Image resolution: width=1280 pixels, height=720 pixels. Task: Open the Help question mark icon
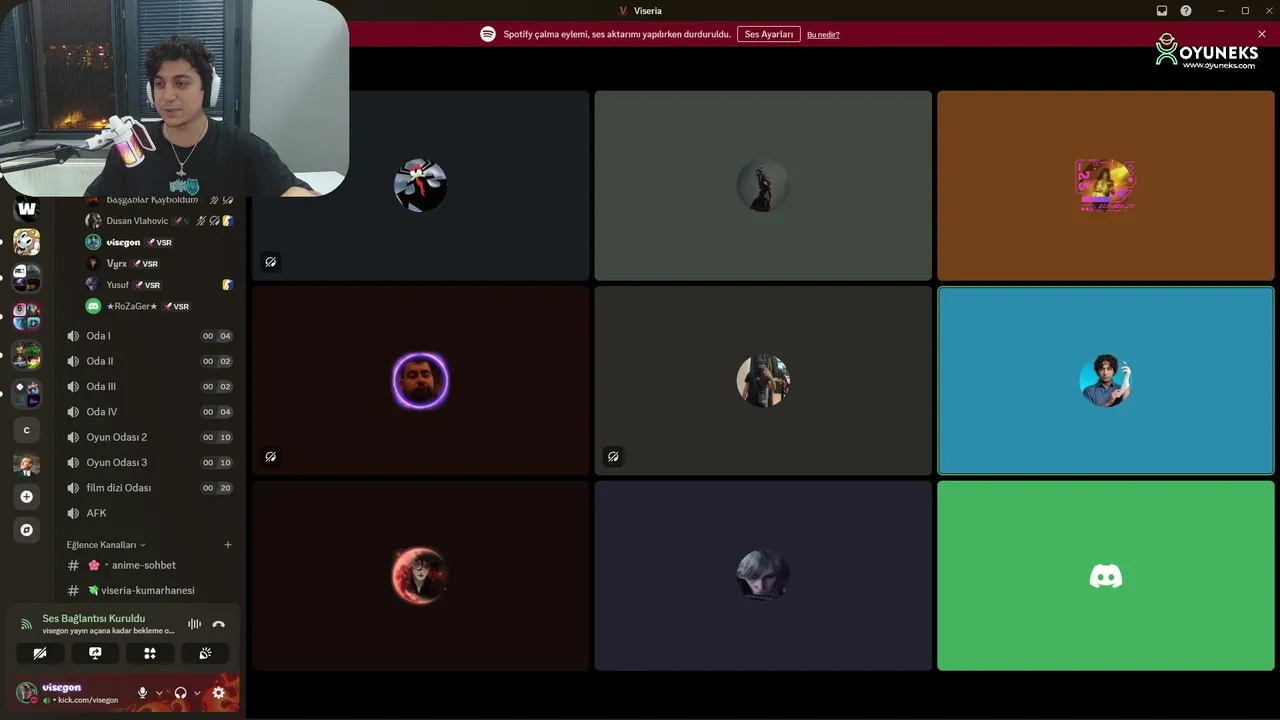[x=1186, y=11]
